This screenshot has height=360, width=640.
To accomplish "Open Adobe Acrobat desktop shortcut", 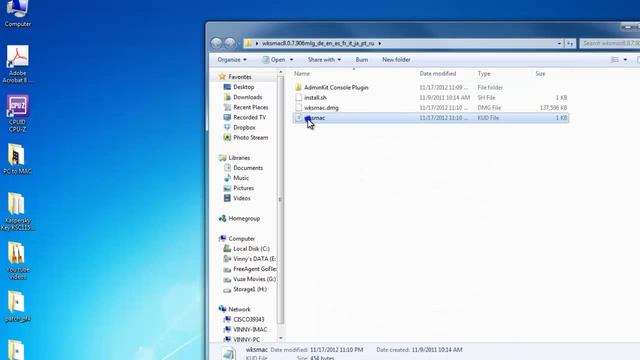I will (17, 64).
